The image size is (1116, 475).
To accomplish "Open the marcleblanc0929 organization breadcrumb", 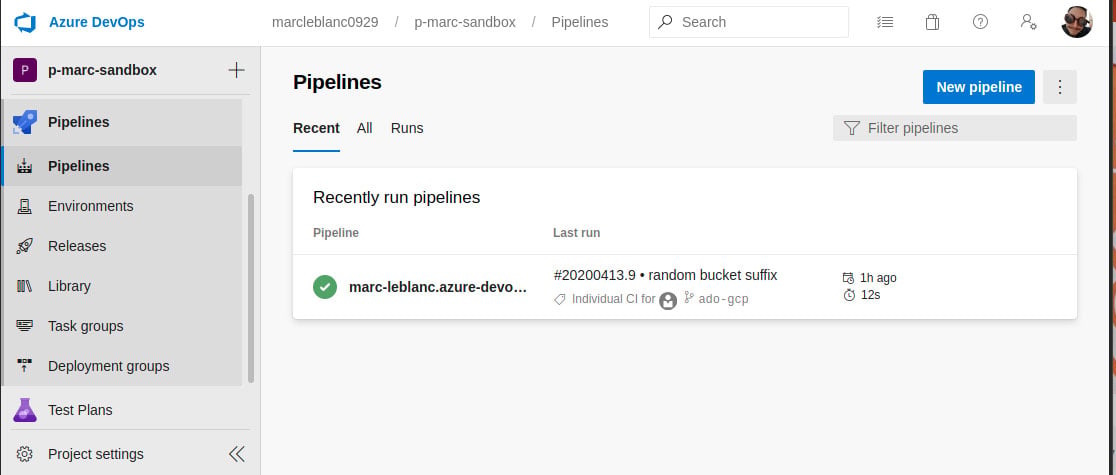I will 325,22.
